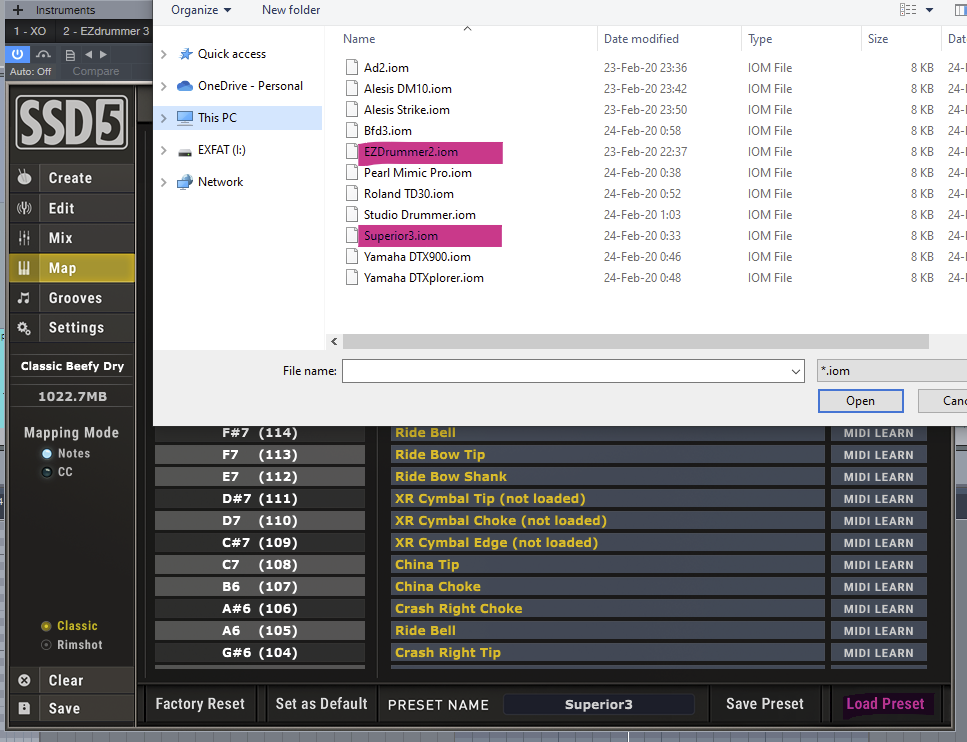Image resolution: width=967 pixels, height=742 pixels.
Task: Toggle the preview pane icon
Action: point(960,9)
